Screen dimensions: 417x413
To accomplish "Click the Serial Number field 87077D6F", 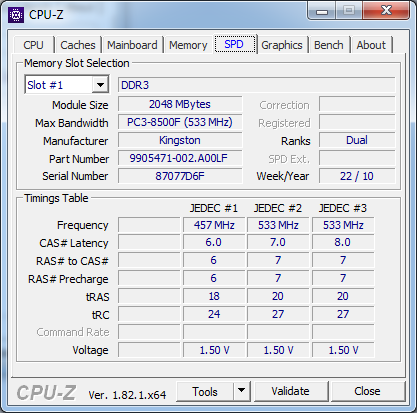I will 180,176.
